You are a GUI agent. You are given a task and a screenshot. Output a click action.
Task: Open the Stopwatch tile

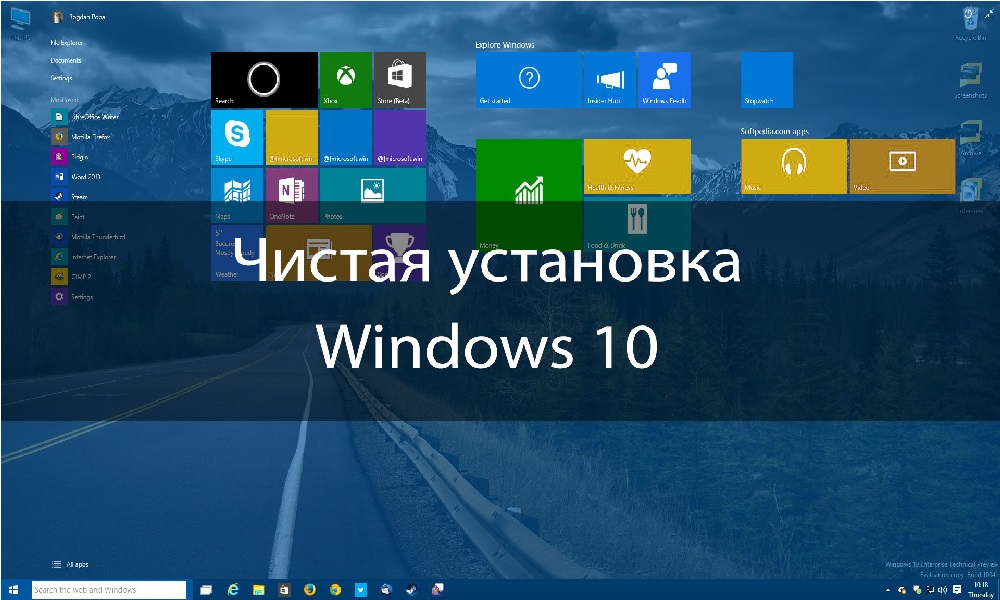(x=767, y=80)
